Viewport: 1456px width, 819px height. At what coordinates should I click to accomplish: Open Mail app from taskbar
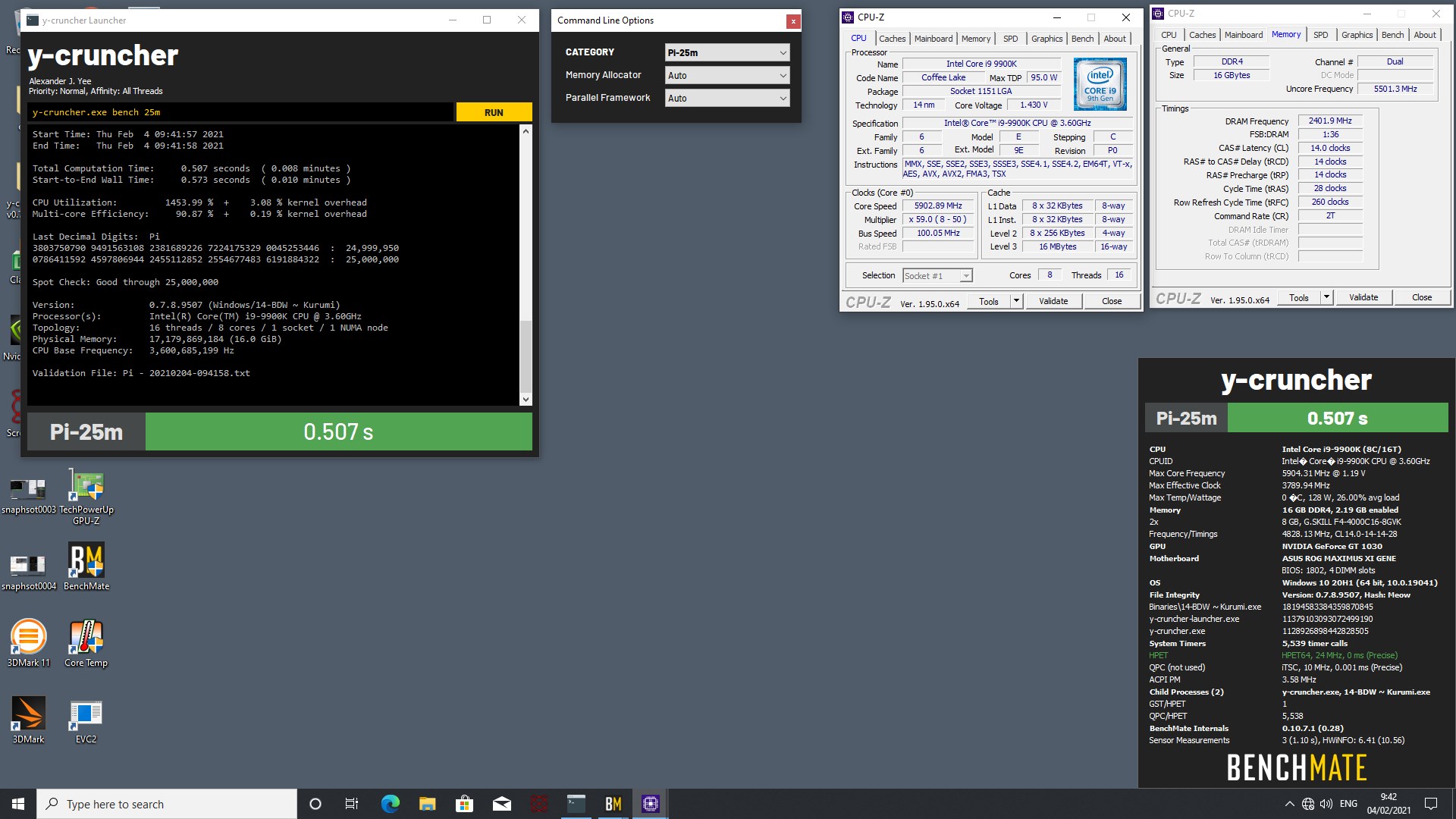(x=501, y=804)
